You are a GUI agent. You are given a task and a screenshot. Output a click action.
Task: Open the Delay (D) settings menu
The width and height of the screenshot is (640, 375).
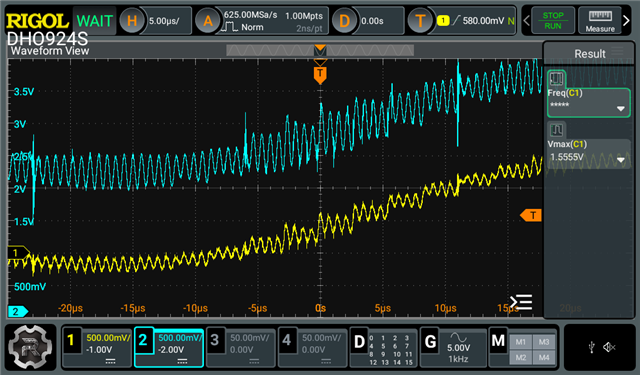(x=344, y=20)
